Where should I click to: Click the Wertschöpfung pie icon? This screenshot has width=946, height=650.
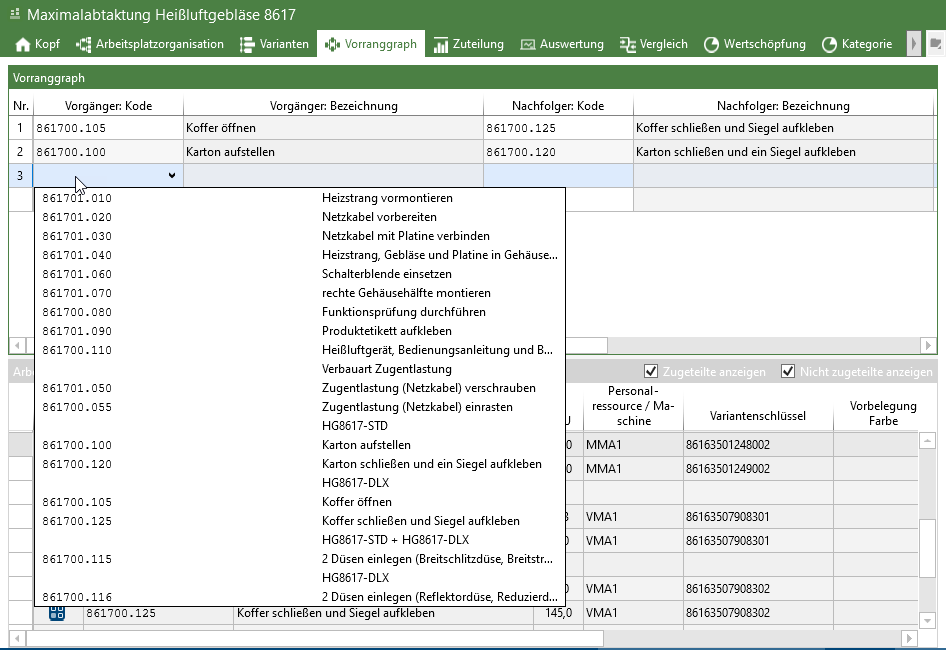pyautogui.click(x=711, y=45)
